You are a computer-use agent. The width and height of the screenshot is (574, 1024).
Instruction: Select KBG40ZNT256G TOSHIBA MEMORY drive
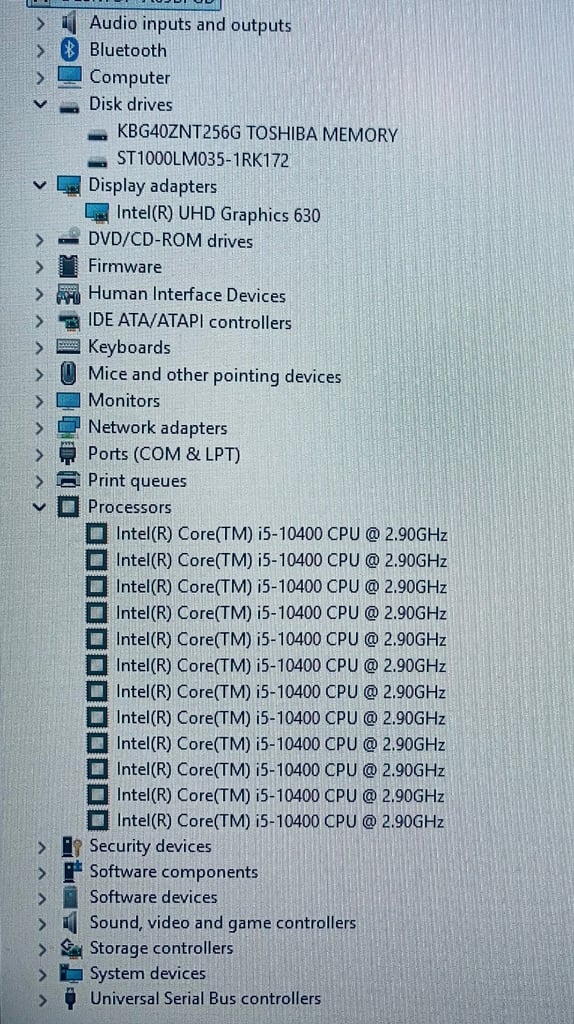[257, 135]
